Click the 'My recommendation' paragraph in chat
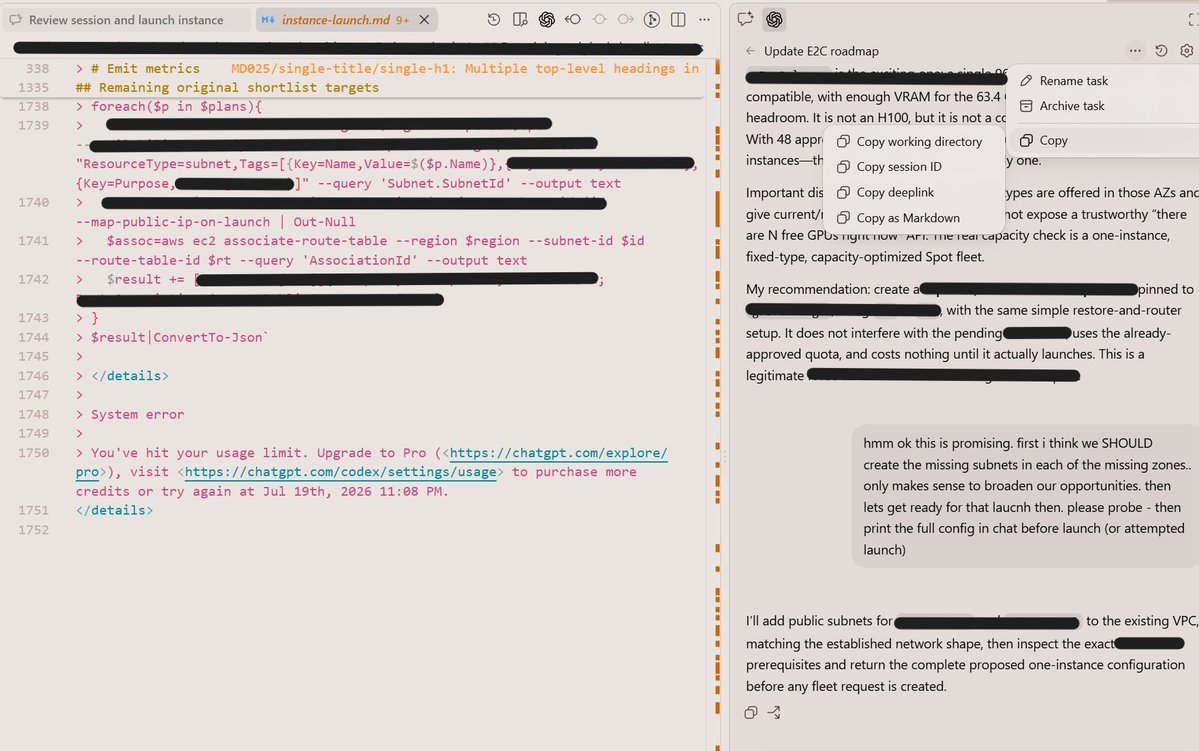The height and width of the screenshot is (751, 1199). 970,333
